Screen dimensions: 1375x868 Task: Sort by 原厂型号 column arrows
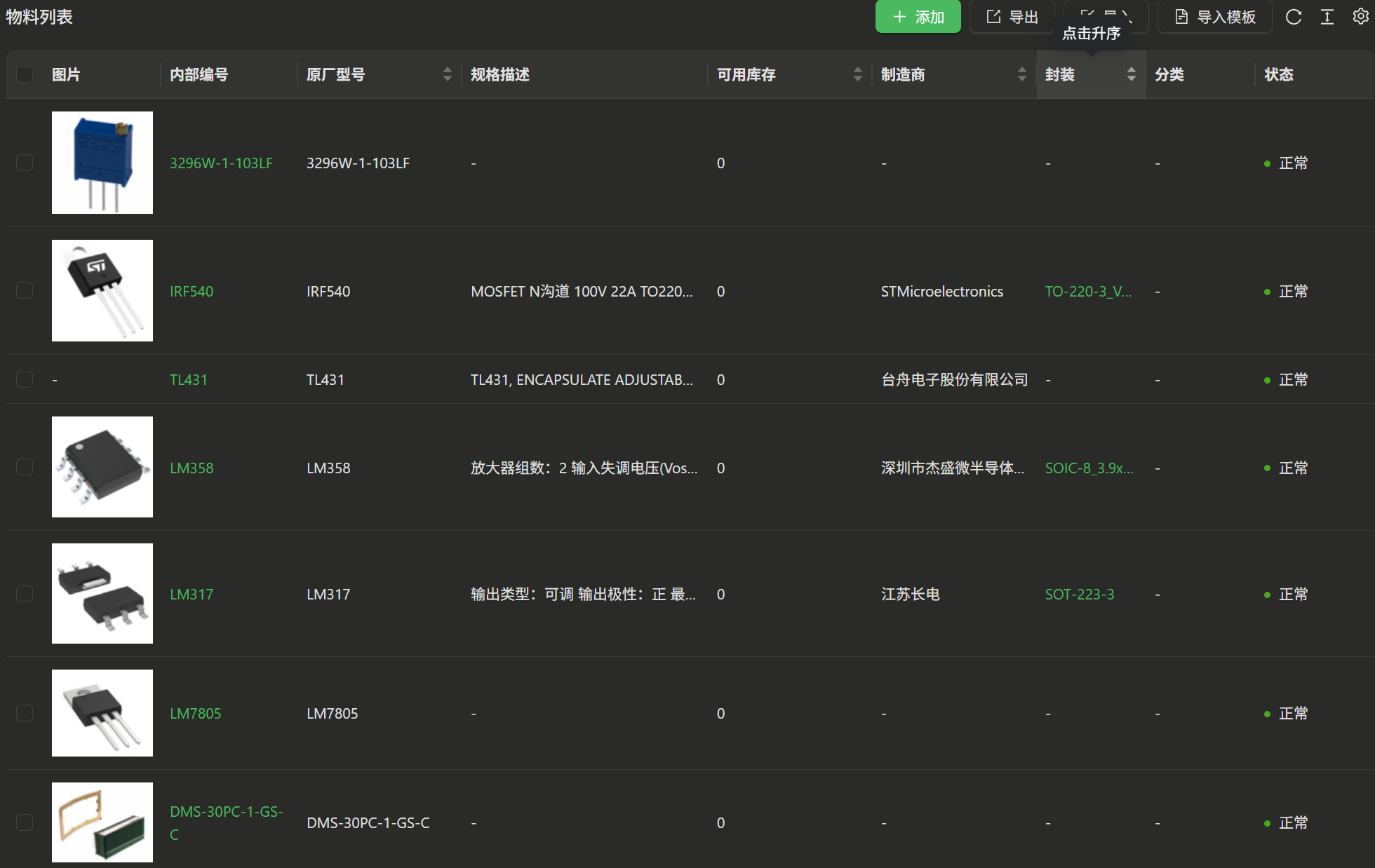(448, 74)
